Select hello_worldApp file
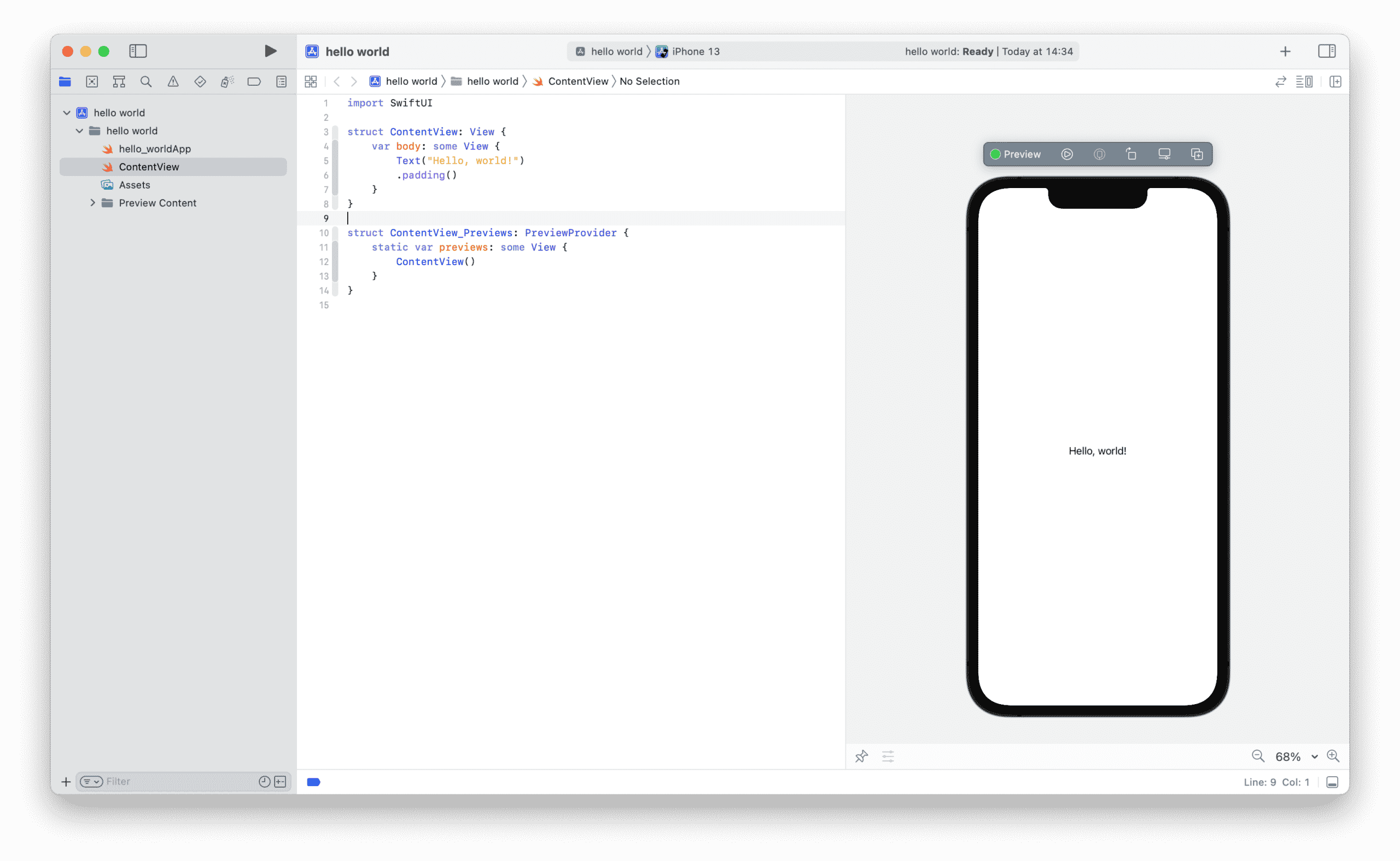1400x861 pixels. pos(173,149)
